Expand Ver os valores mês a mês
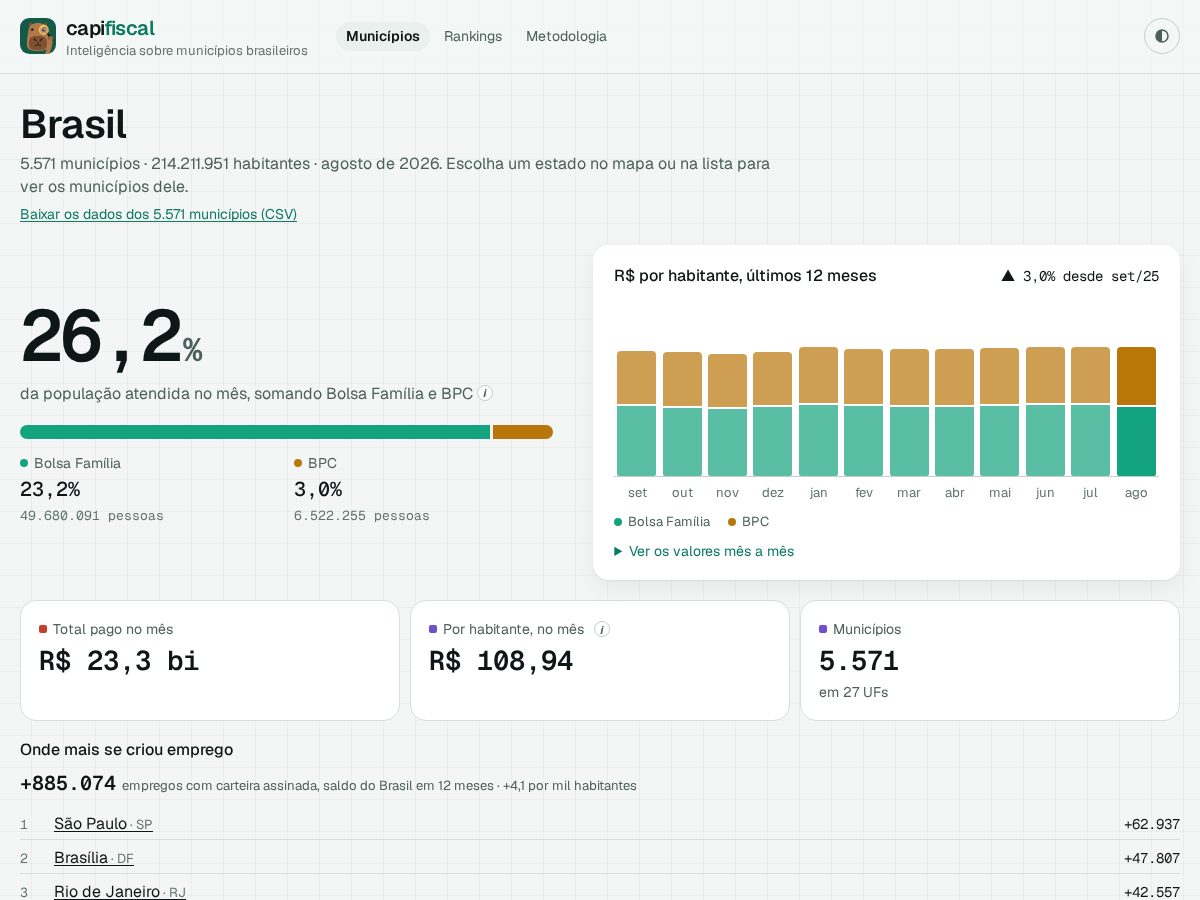1200x900 pixels. coord(704,551)
